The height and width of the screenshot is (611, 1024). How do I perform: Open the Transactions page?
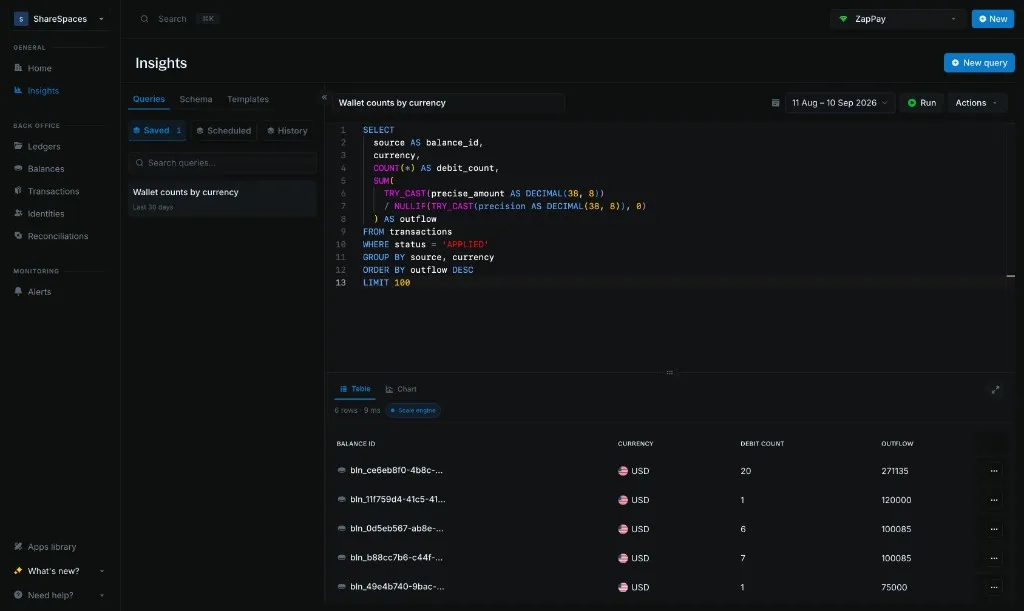click(53, 191)
